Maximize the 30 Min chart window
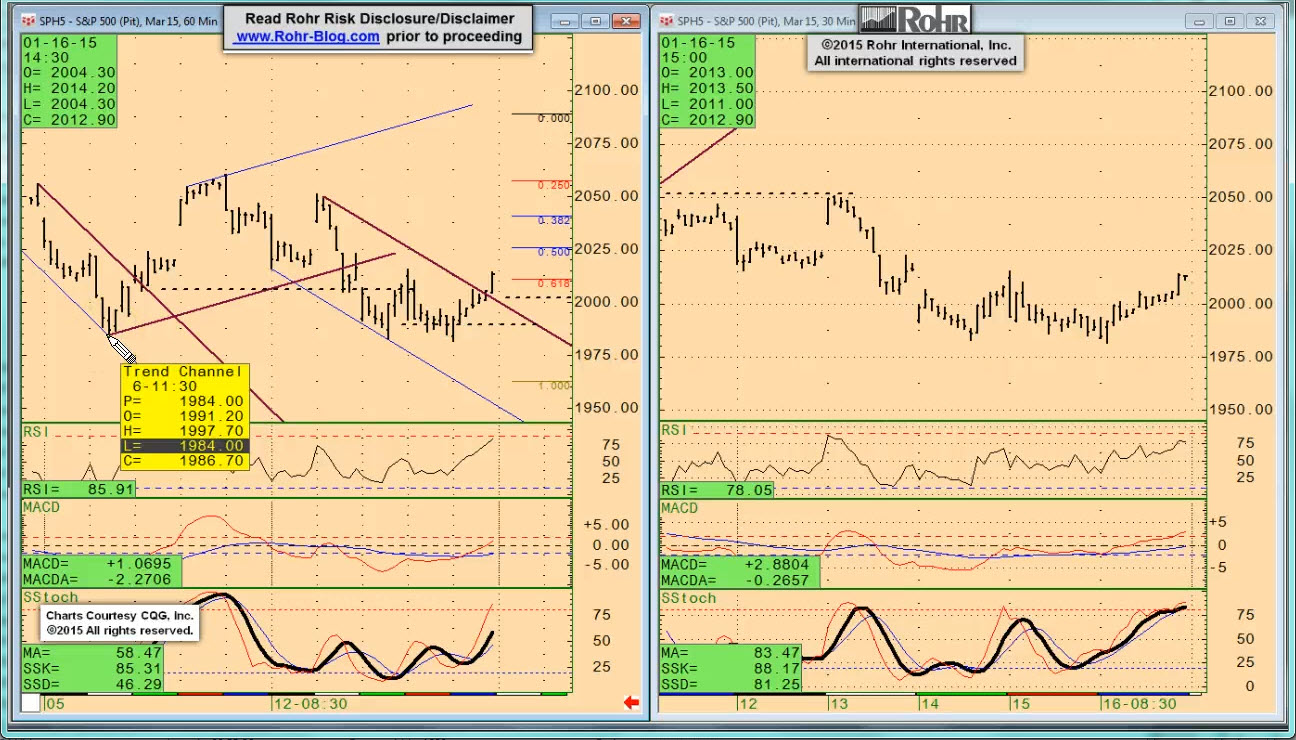Viewport: 1296px width, 740px height. coord(1230,20)
